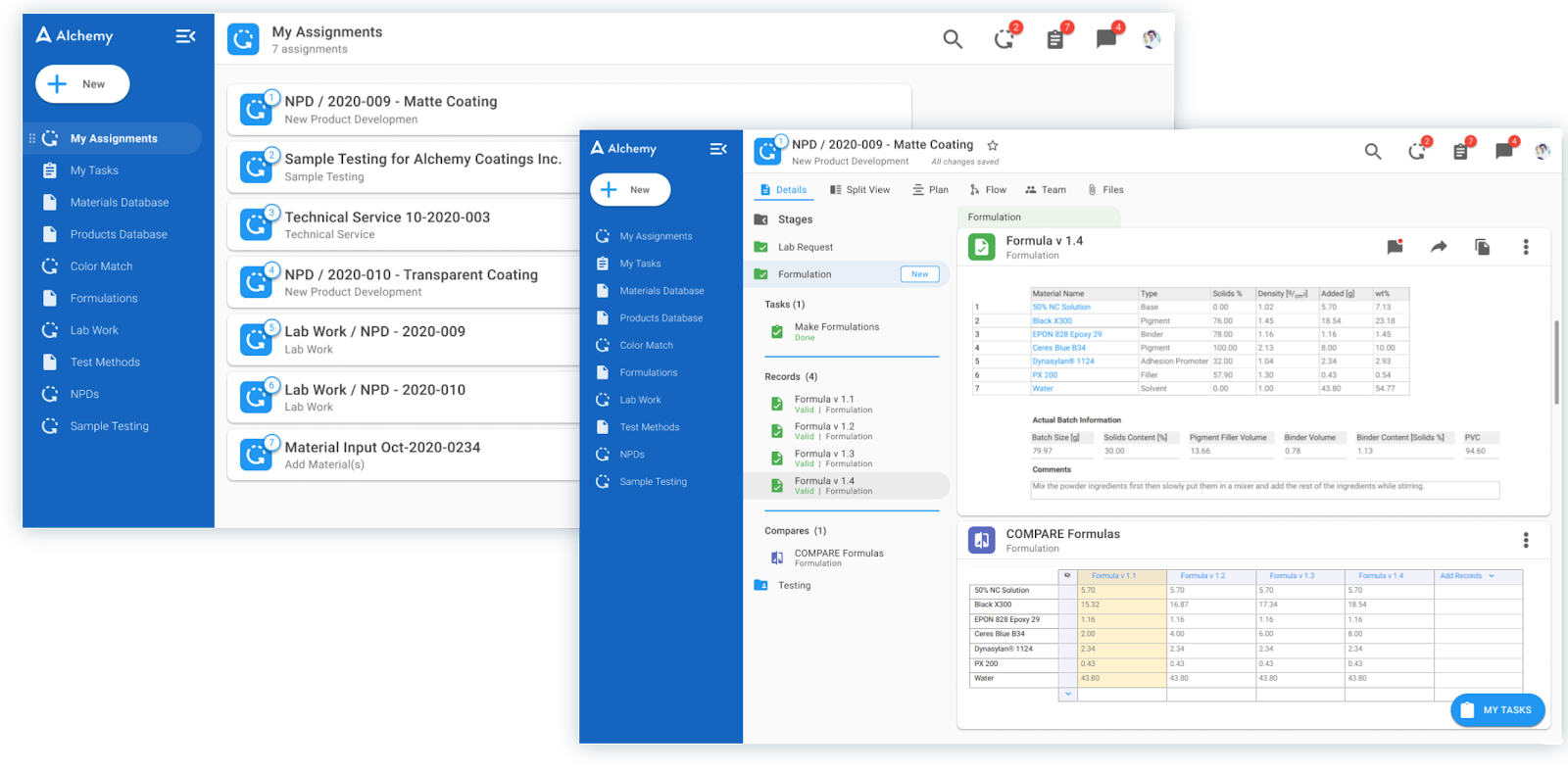Select the Details tab

(x=783, y=190)
